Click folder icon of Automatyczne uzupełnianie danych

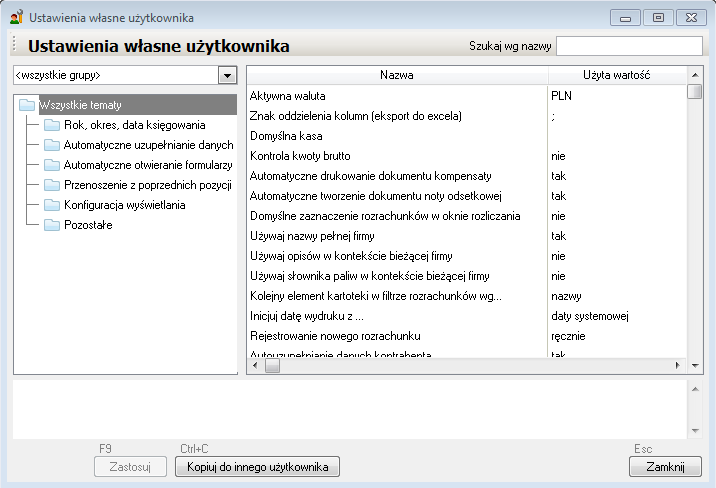[52, 145]
